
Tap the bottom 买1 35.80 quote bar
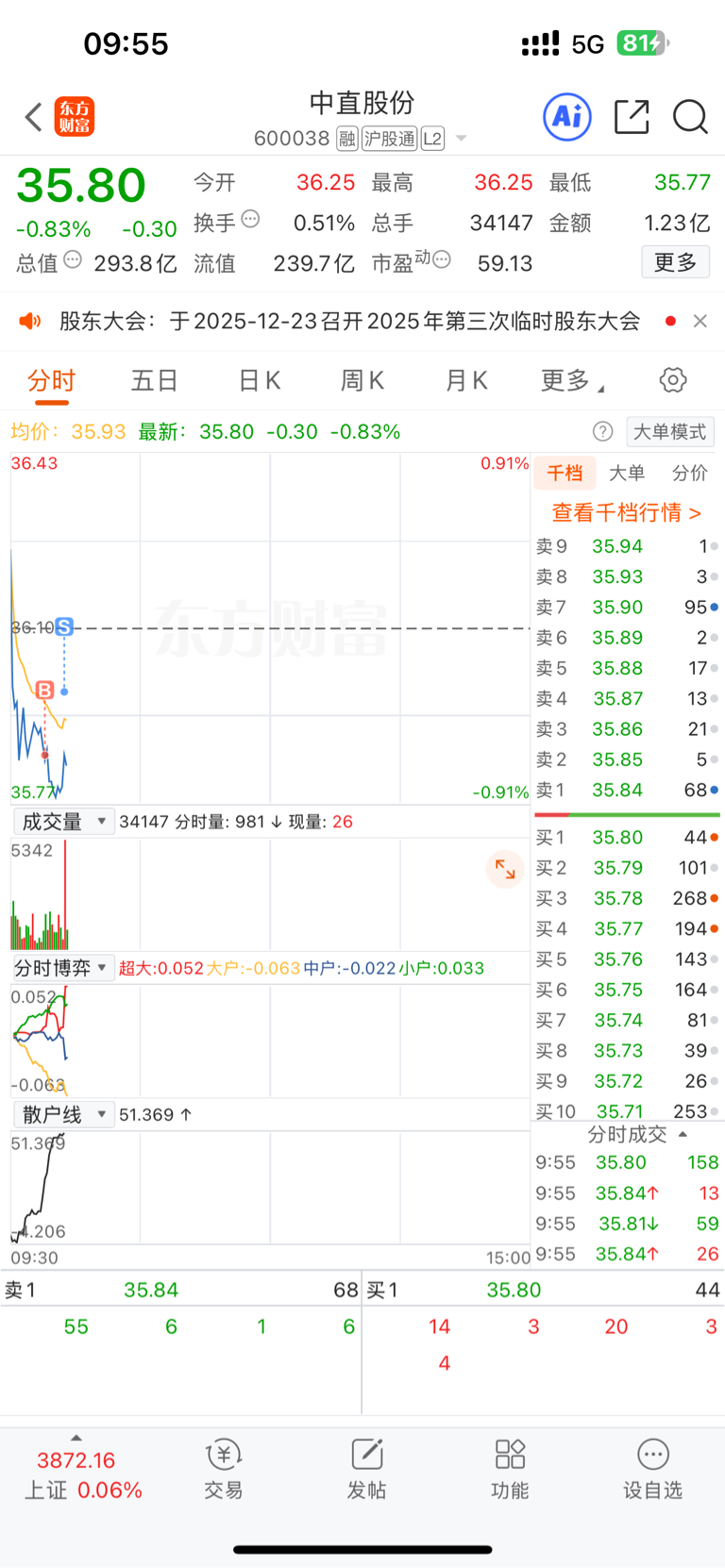pos(544,1290)
